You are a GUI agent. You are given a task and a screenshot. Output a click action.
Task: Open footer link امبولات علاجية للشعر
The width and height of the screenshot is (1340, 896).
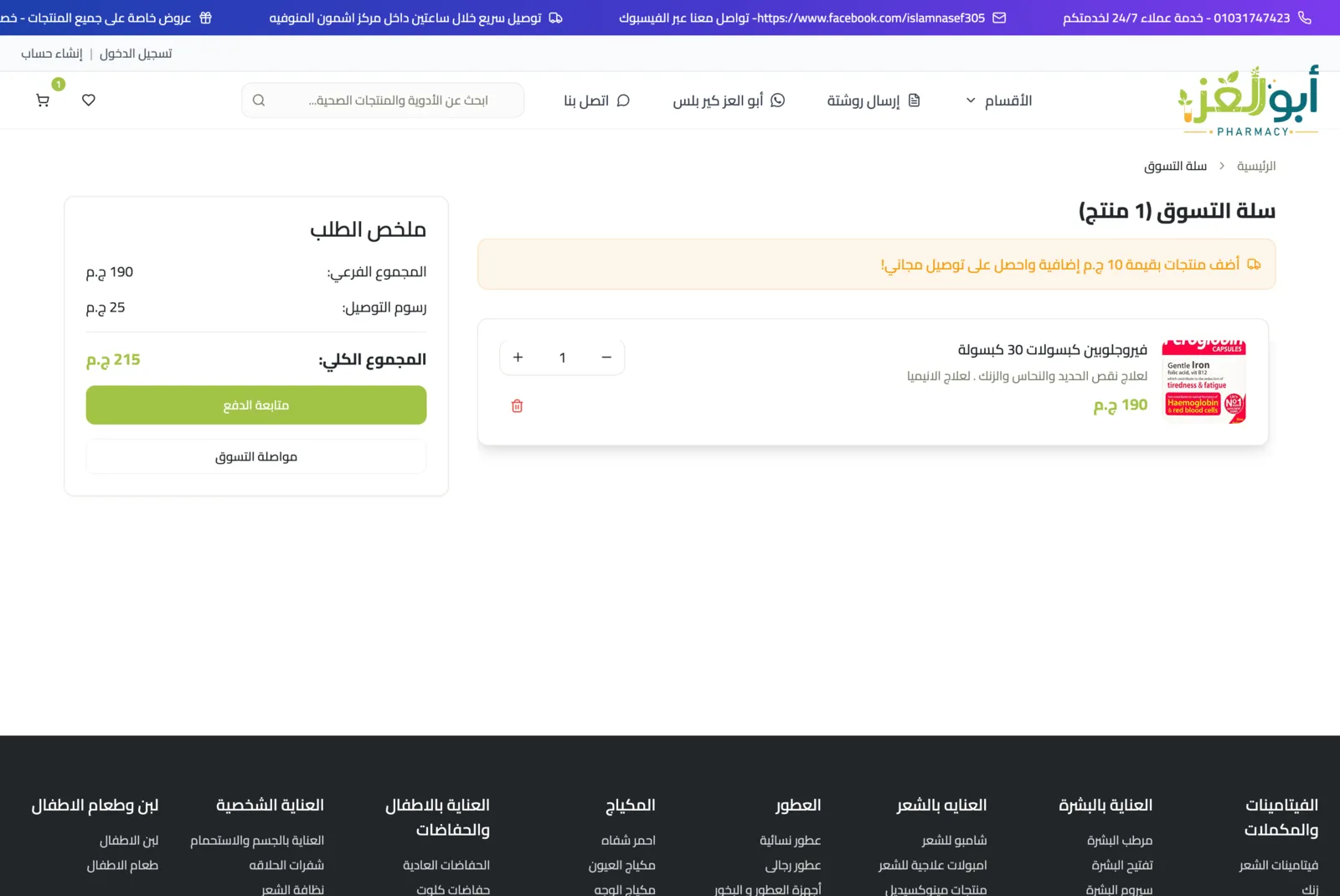933,865
